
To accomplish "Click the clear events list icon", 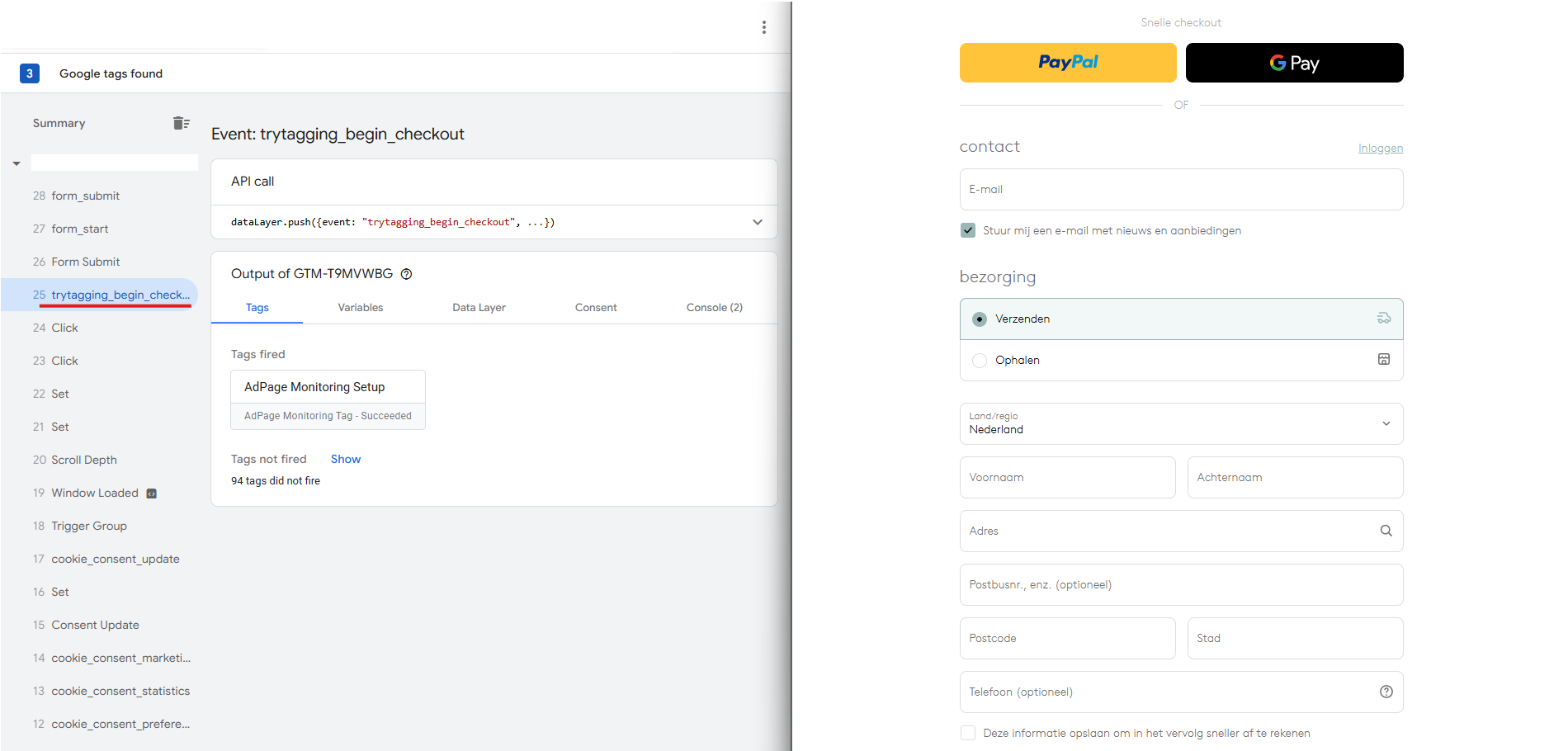I will (181, 123).
